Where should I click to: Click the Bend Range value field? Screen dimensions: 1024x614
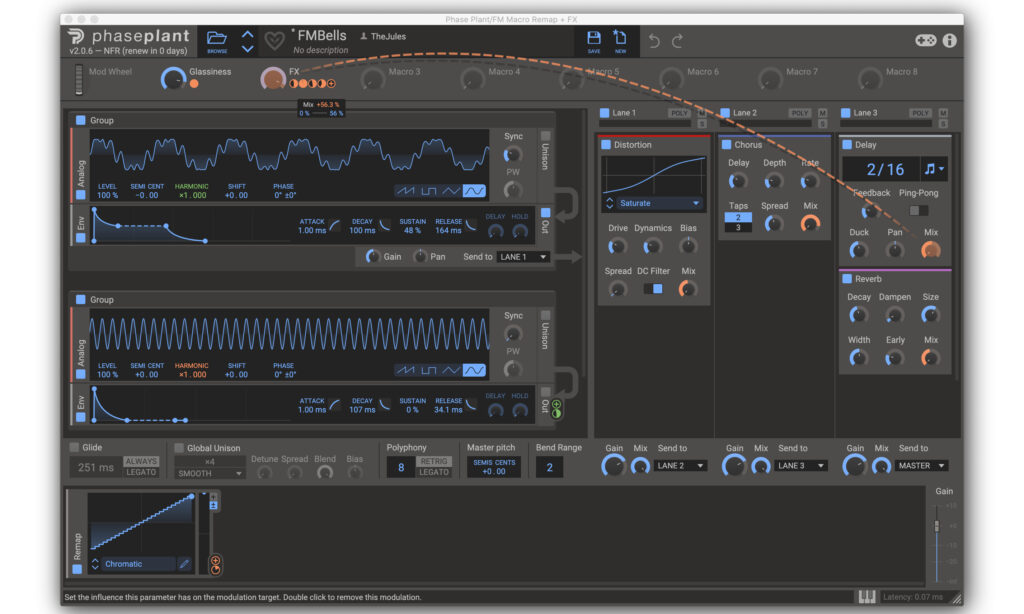[549, 467]
